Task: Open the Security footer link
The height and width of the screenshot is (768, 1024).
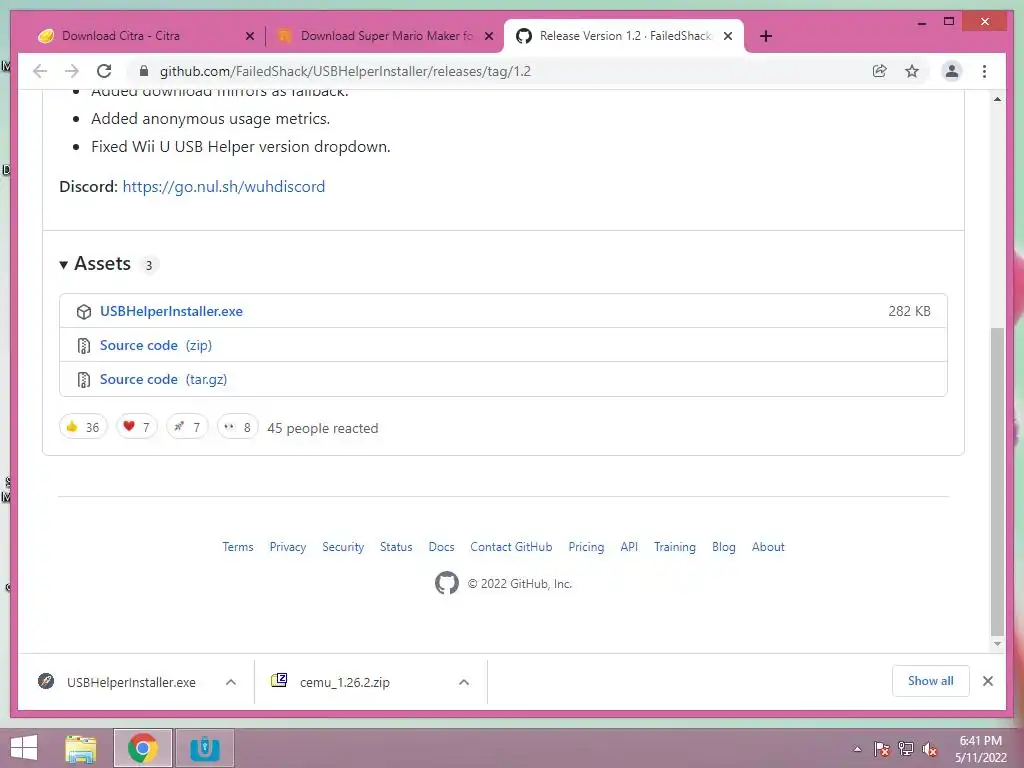Action: tap(343, 547)
